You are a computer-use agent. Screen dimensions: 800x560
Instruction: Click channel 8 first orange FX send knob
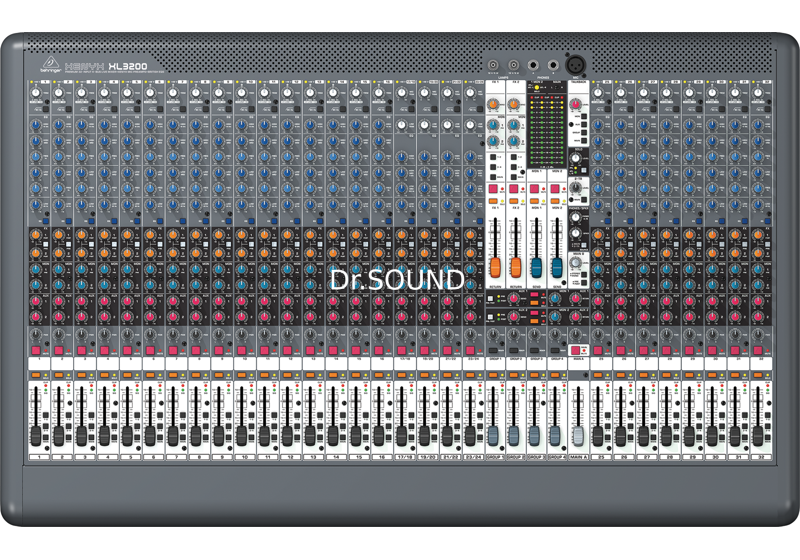196,235
